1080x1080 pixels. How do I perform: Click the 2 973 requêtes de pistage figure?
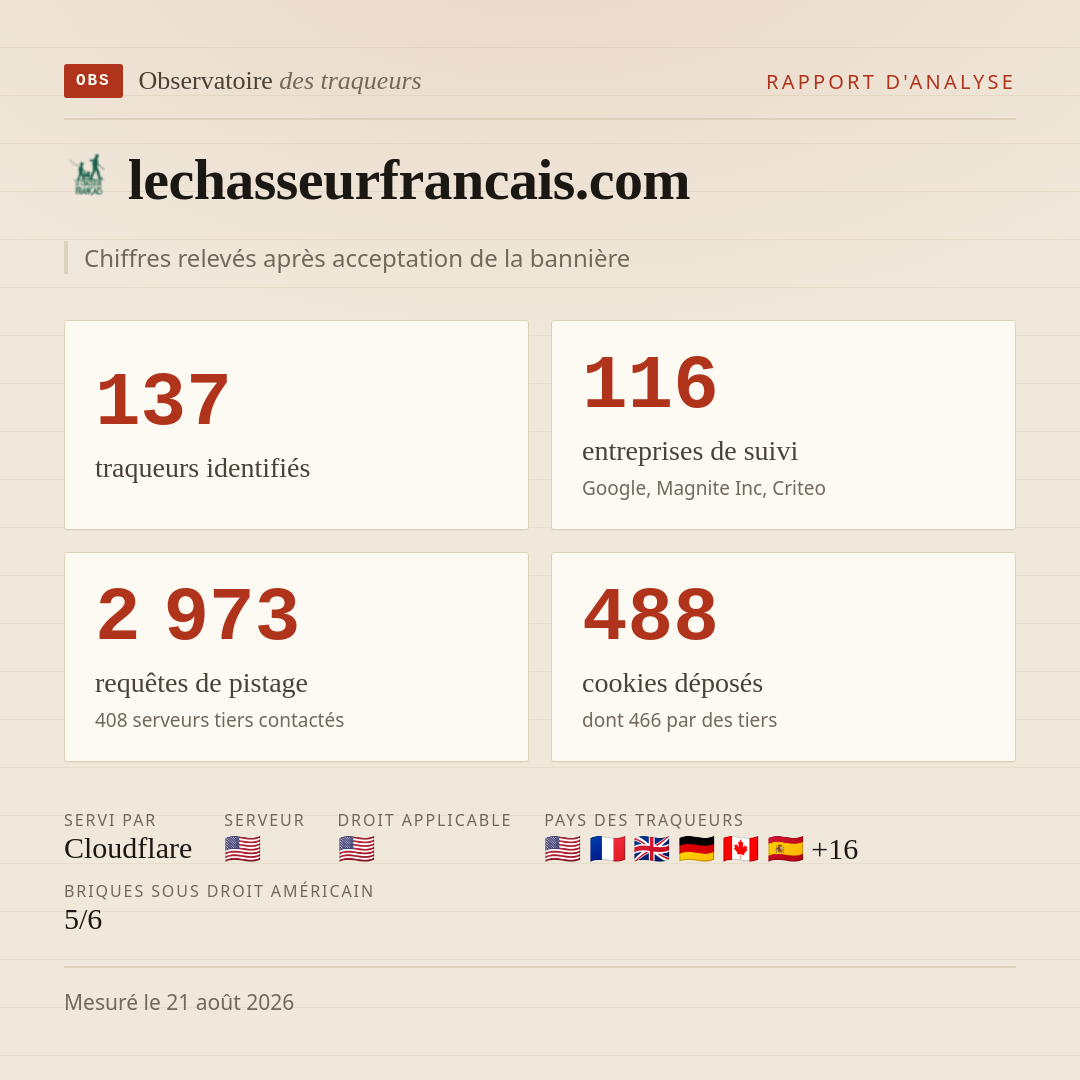tap(198, 615)
